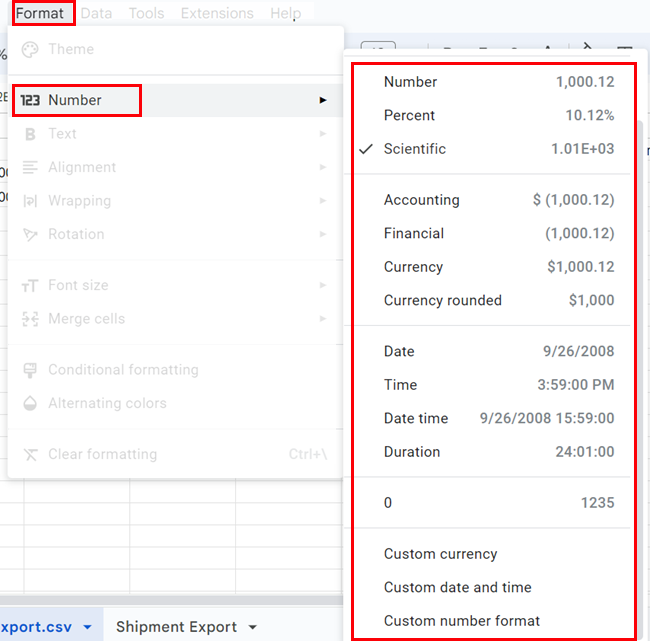Click the Clear formatting icon

point(30,454)
